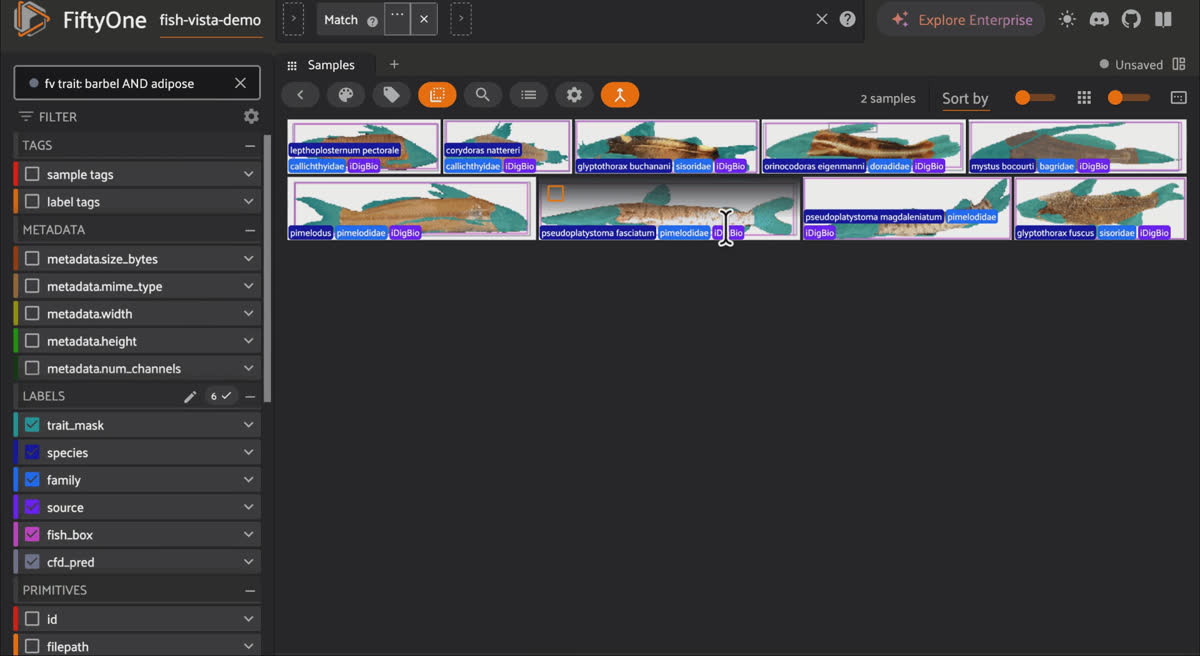Collapse the LABELS section
This screenshot has width=1200, height=656.
[x=250, y=397]
